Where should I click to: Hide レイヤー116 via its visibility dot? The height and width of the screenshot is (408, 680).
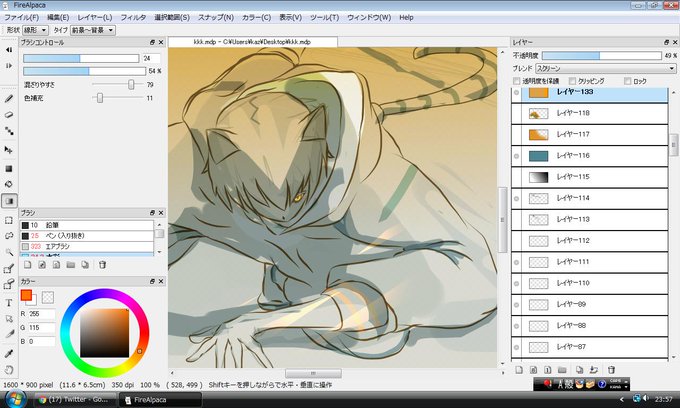517,156
